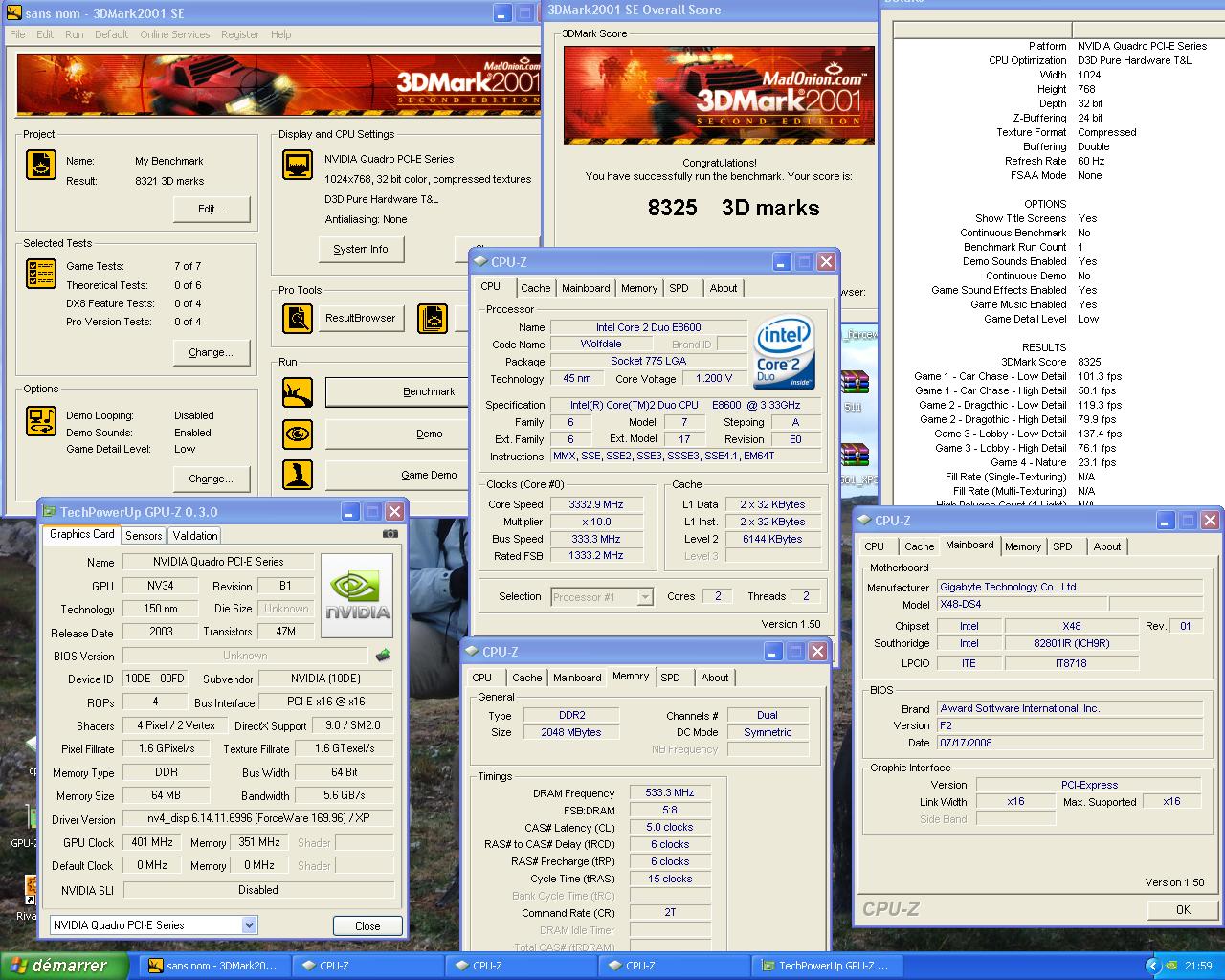Switch to the Sensors tab in GPU-Z
This screenshot has height=980, width=1225.
144,536
